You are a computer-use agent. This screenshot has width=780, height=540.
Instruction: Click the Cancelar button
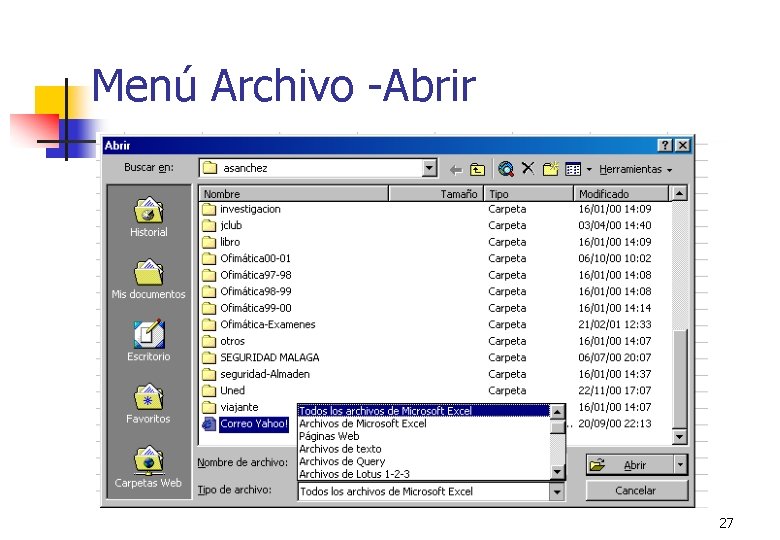(637, 491)
